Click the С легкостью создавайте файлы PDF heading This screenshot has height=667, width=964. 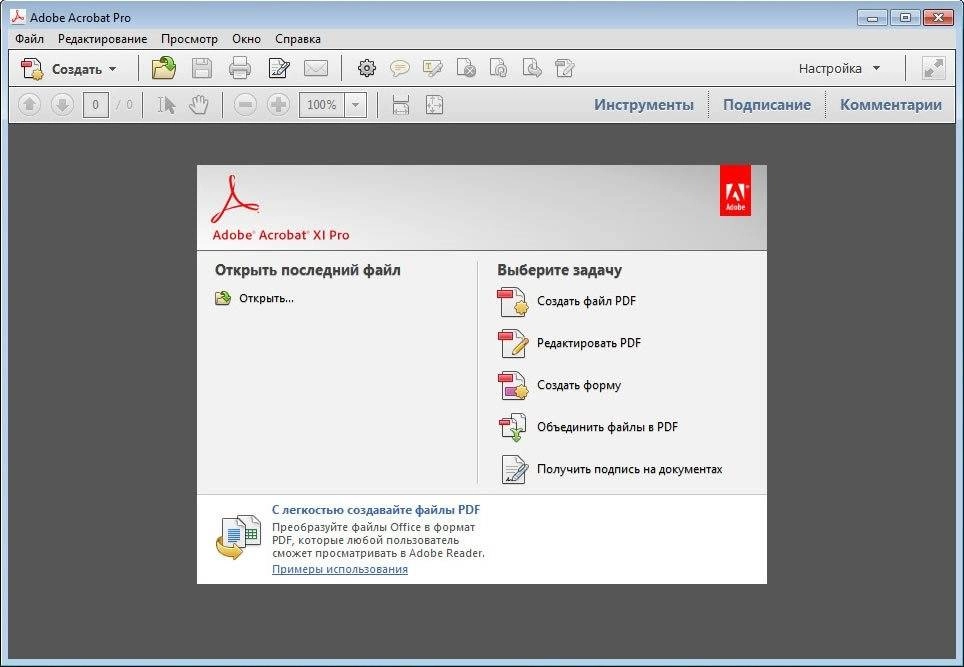click(x=376, y=510)
